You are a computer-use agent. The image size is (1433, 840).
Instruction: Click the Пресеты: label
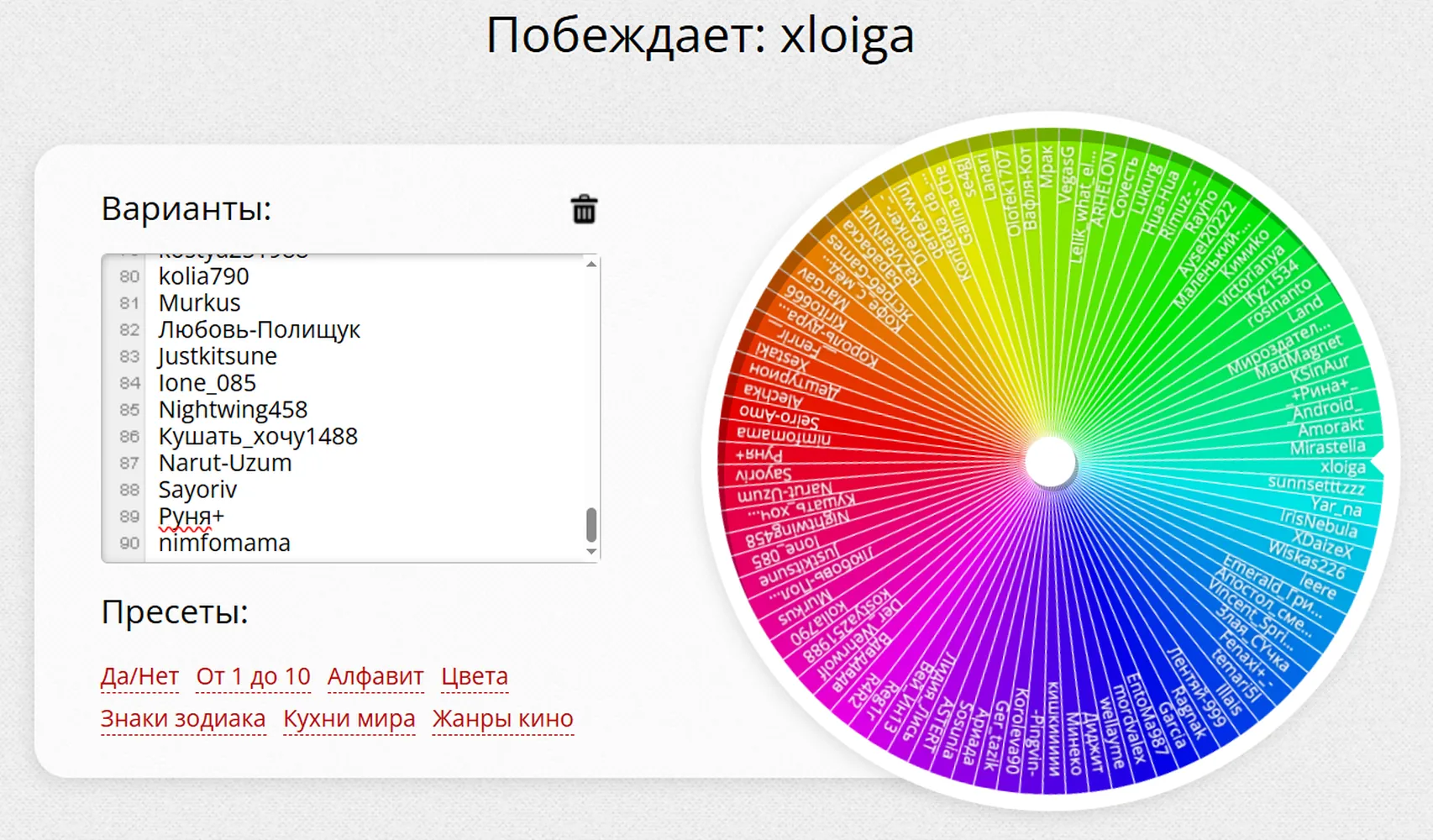click(175, 612)
